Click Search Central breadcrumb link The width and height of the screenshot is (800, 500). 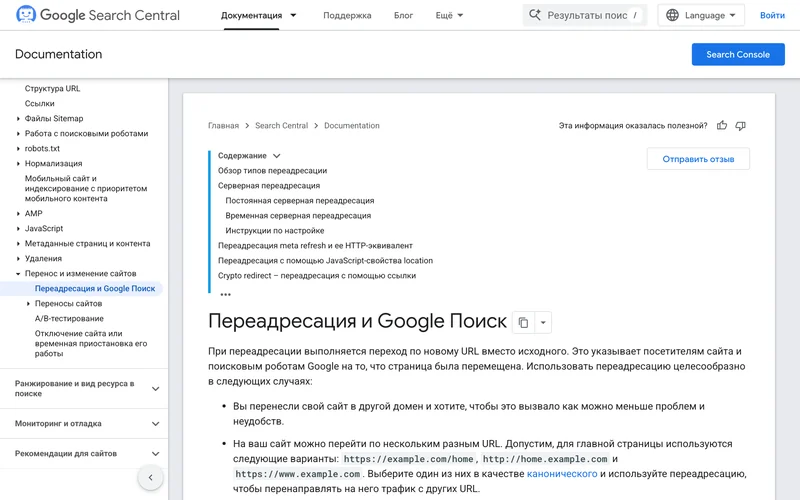point(282,126)
